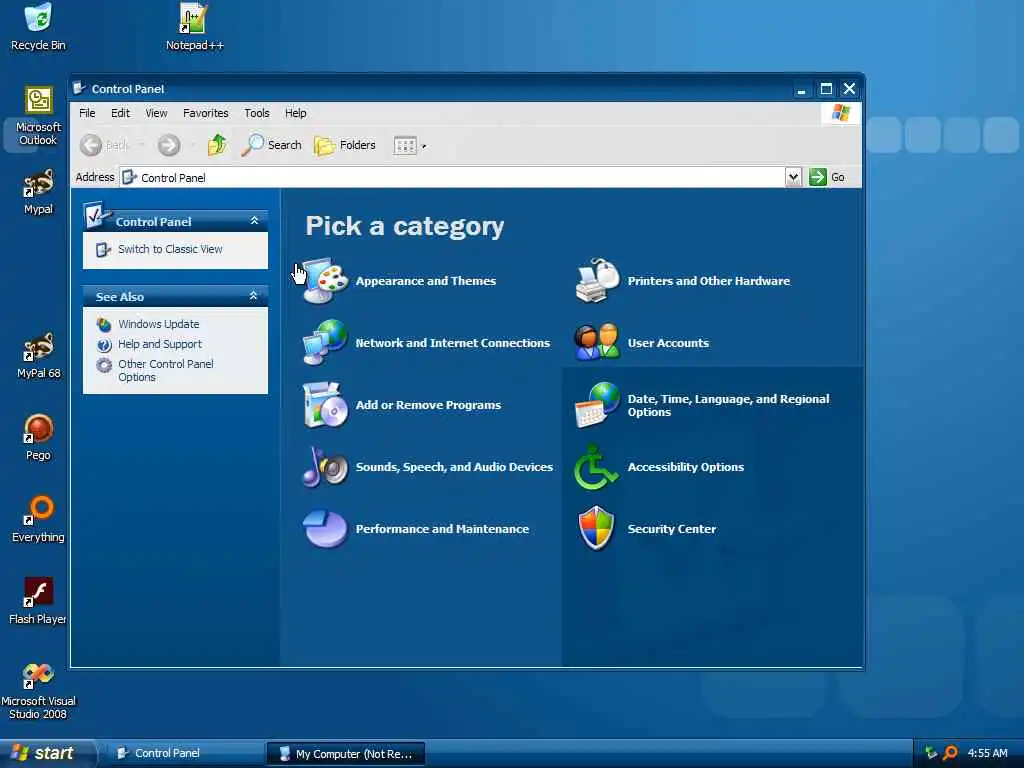1024x768 pixels.
Task: Click the network tray icon
Action: click(x=931, y=754)
